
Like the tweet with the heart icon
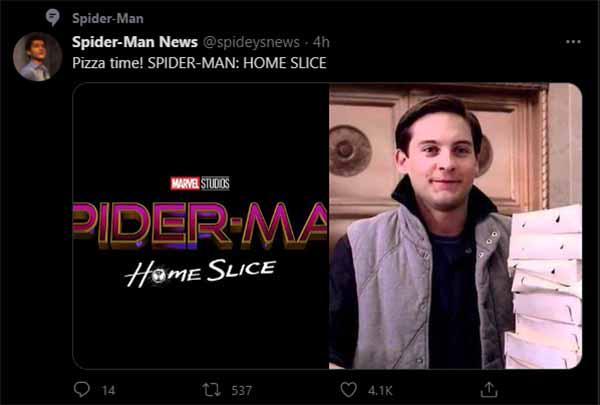[348, 390]
